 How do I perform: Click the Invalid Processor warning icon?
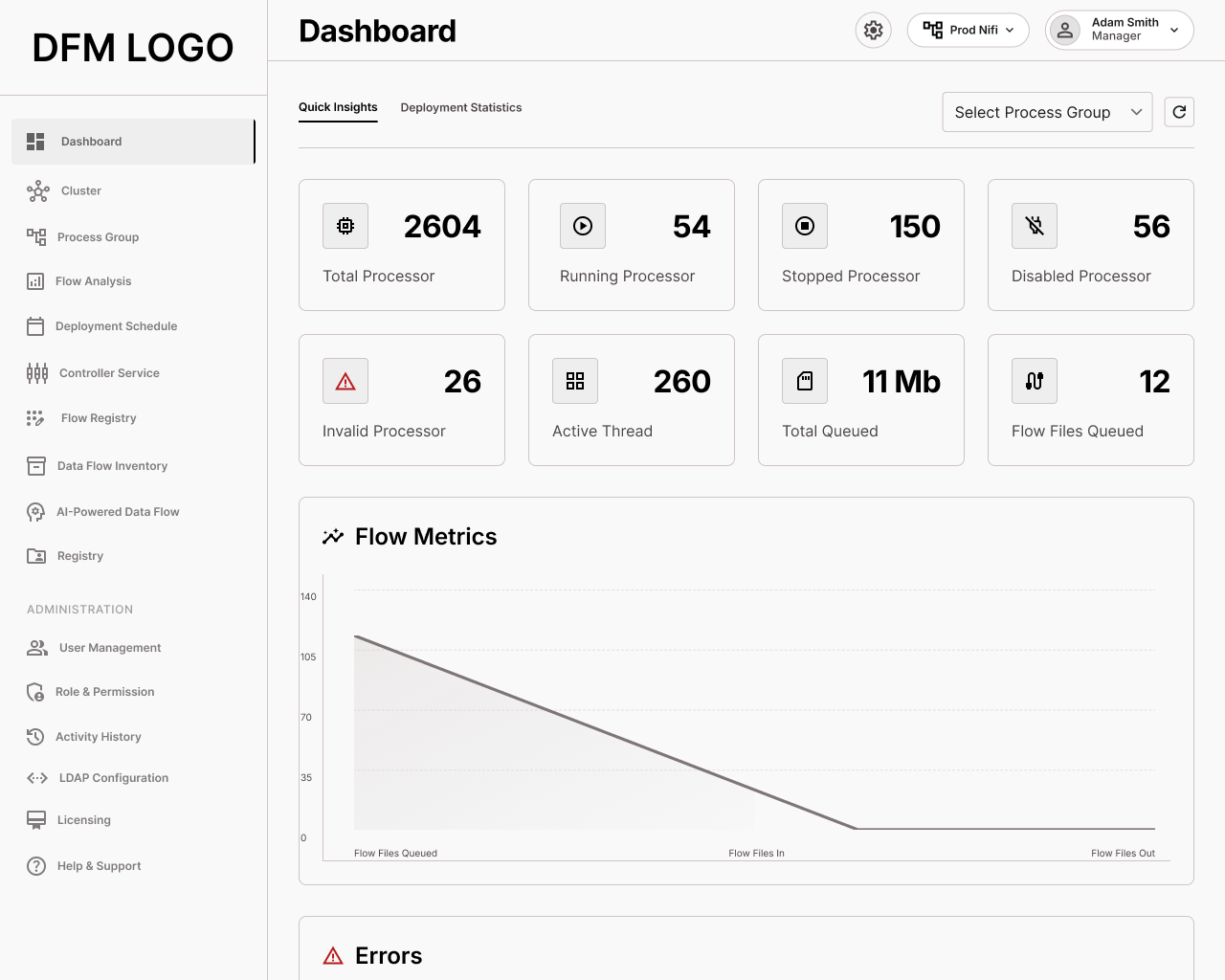pyautogui.click(x=345, y=381)
